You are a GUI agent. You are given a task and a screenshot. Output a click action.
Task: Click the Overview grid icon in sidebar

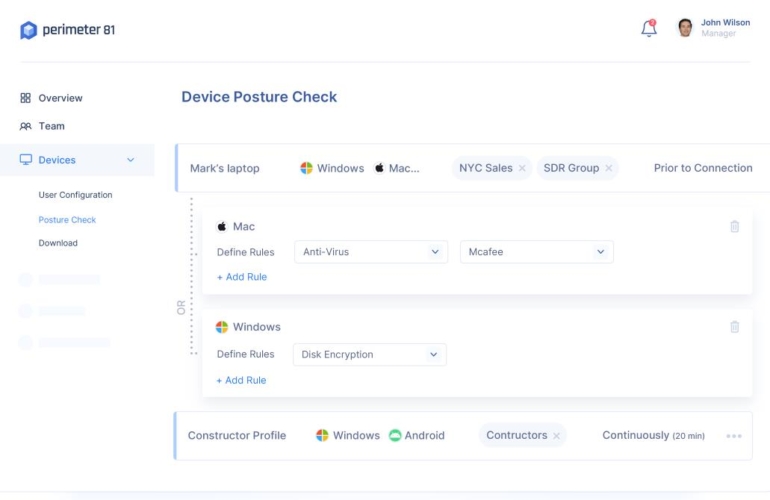(26, 98)
